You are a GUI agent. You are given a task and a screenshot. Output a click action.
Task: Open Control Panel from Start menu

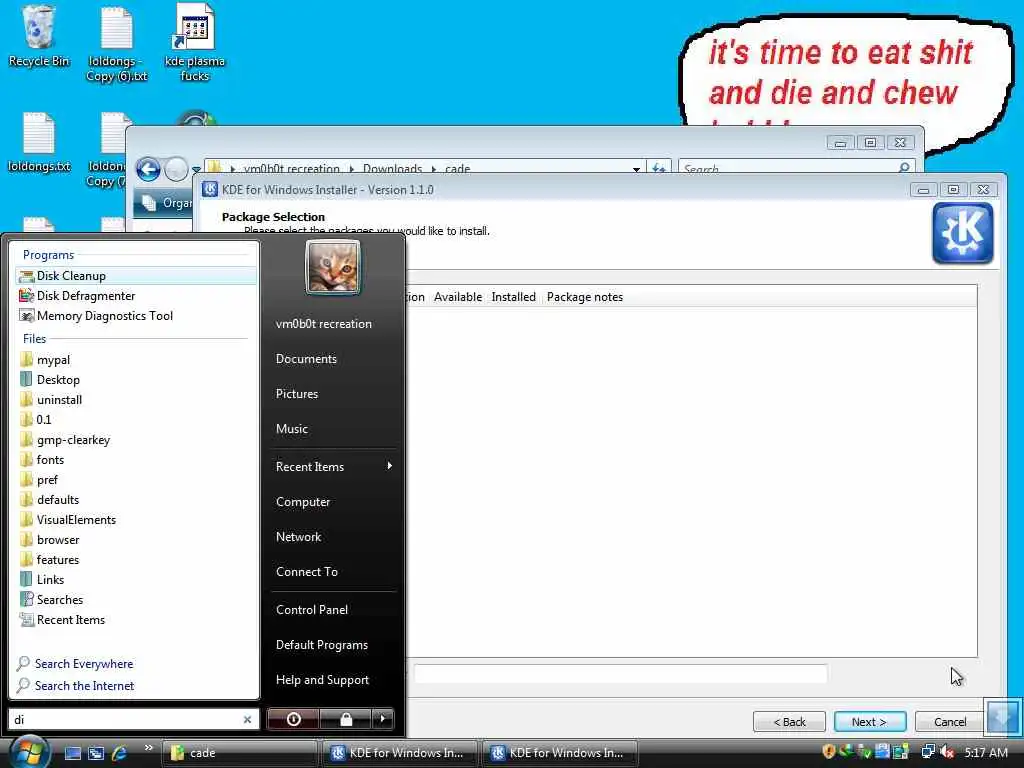[x=312, y=610]
